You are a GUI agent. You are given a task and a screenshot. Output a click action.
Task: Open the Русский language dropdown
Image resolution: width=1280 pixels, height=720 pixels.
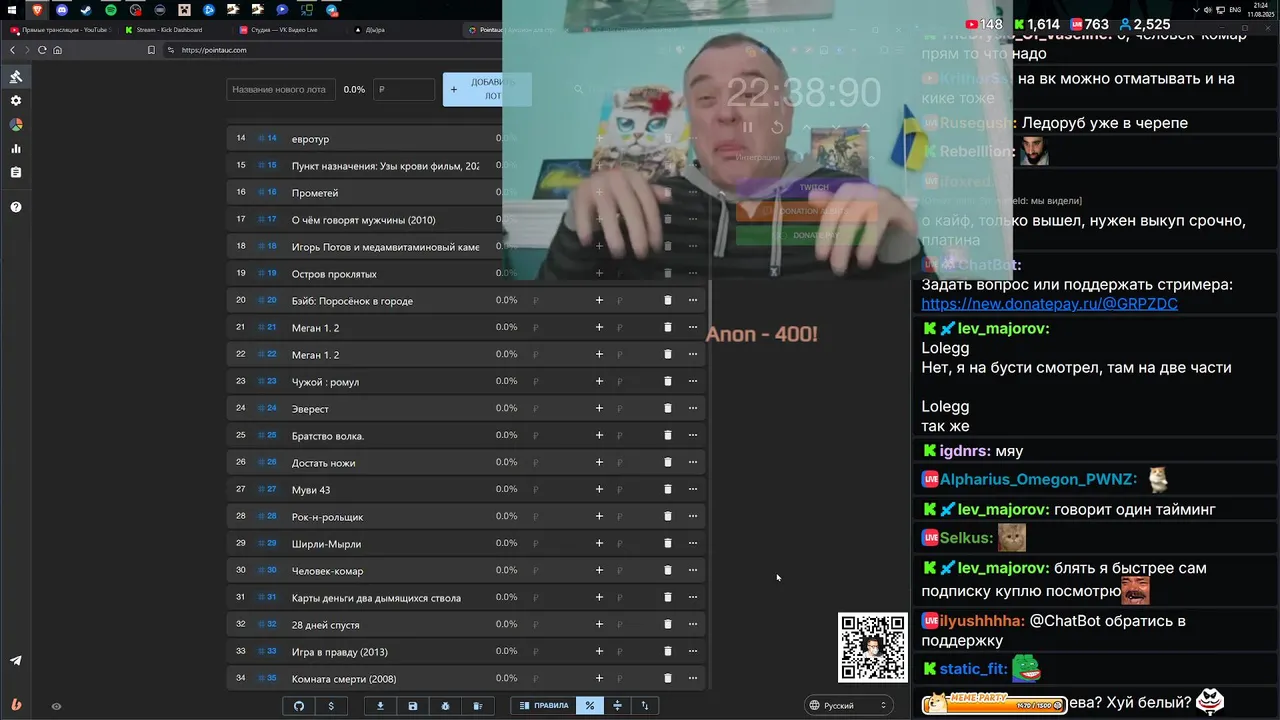point(848,706)
